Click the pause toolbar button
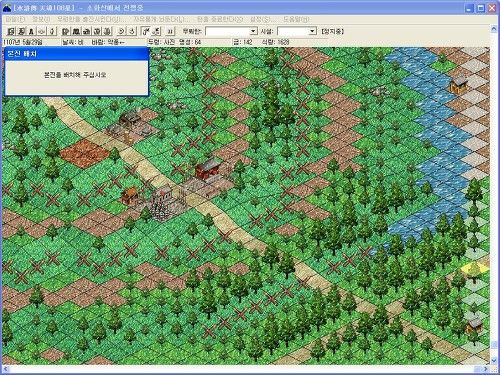Viewport: 500px width, 375px height. pos(170,31)
